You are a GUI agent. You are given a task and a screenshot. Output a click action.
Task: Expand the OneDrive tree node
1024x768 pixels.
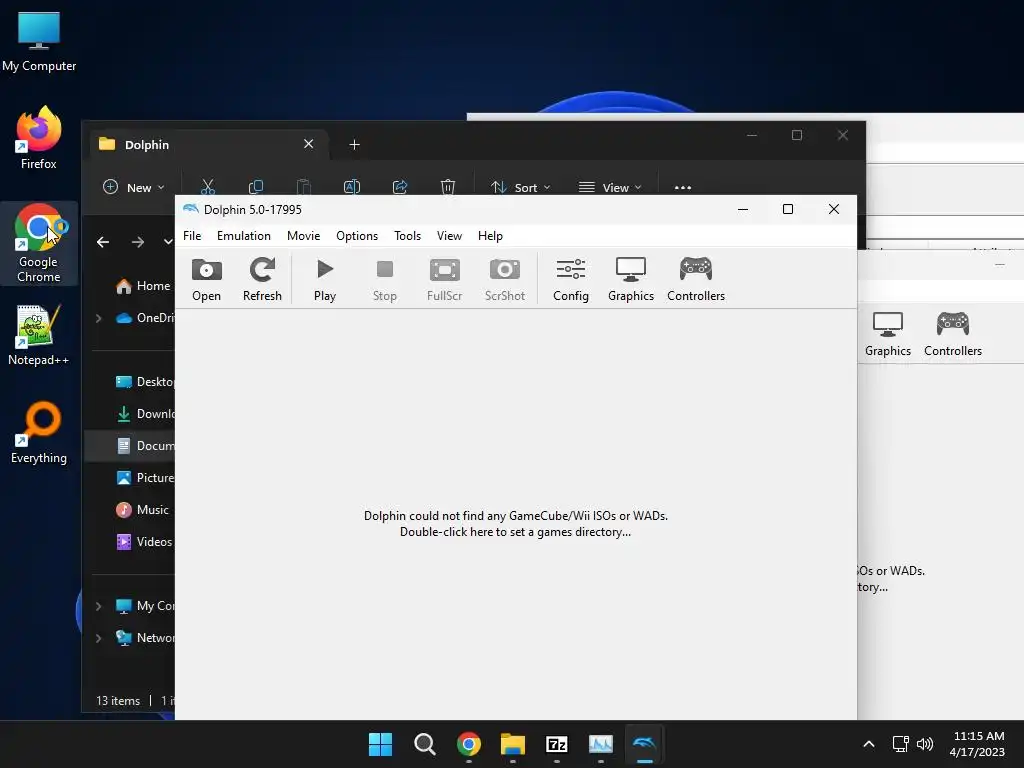(x=99, y=318)
